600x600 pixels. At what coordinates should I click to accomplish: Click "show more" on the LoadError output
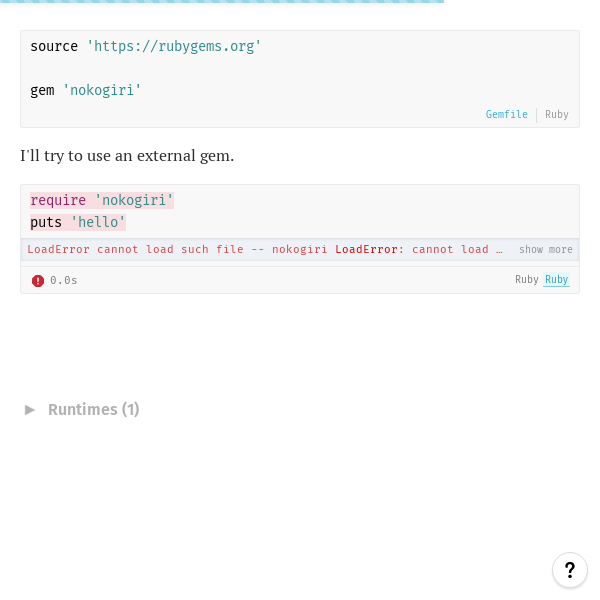(546, 249)
